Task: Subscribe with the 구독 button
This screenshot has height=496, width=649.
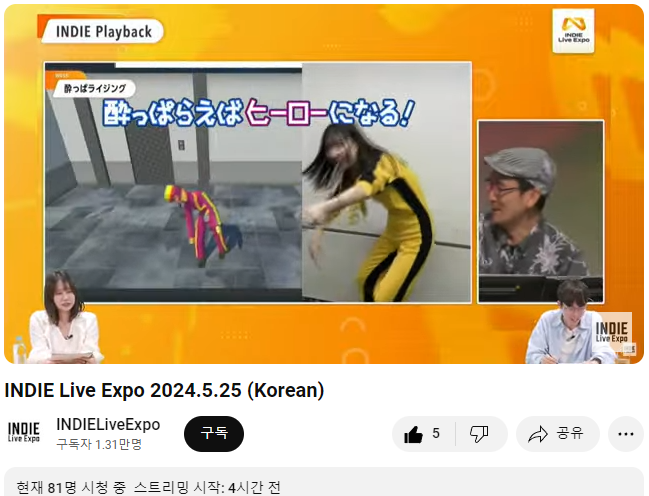Action: (214, 433)
